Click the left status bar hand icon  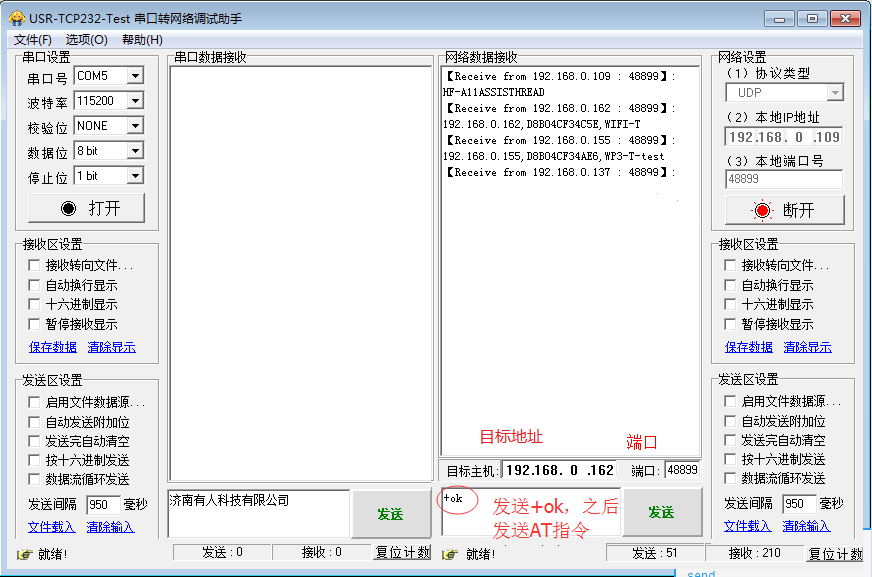[24, 554]
